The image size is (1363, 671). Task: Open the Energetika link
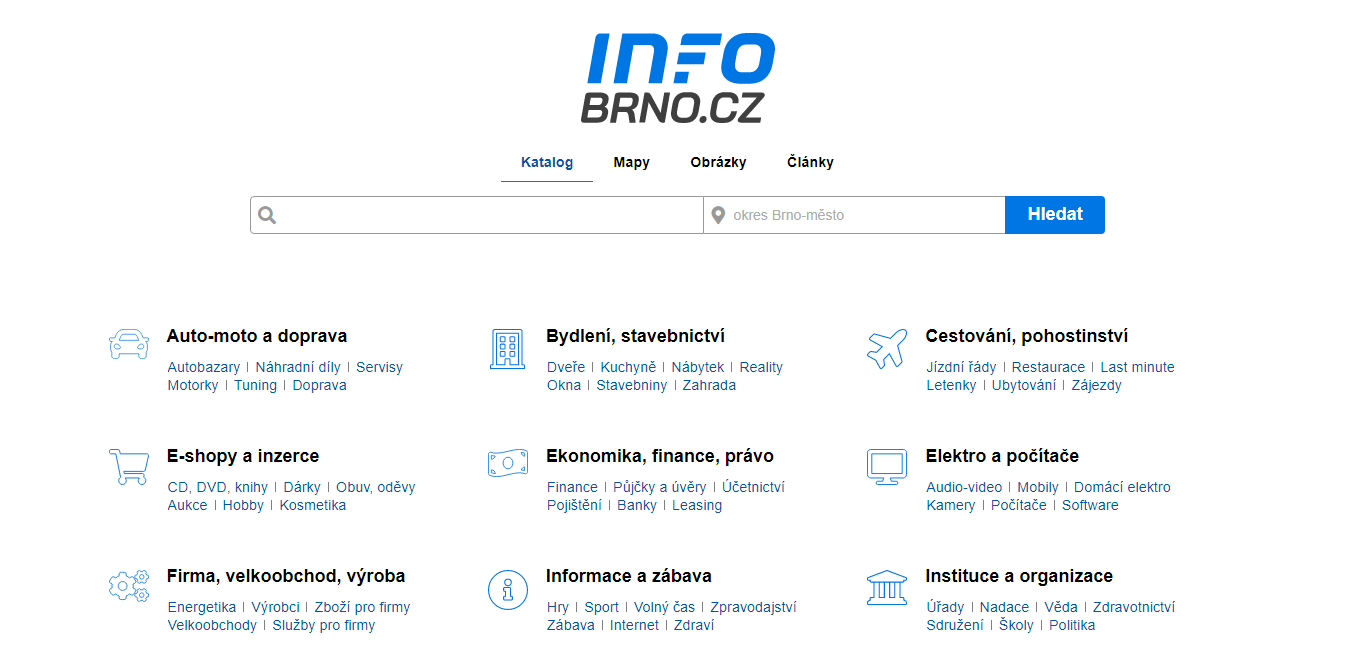click(x=202, y=607)
